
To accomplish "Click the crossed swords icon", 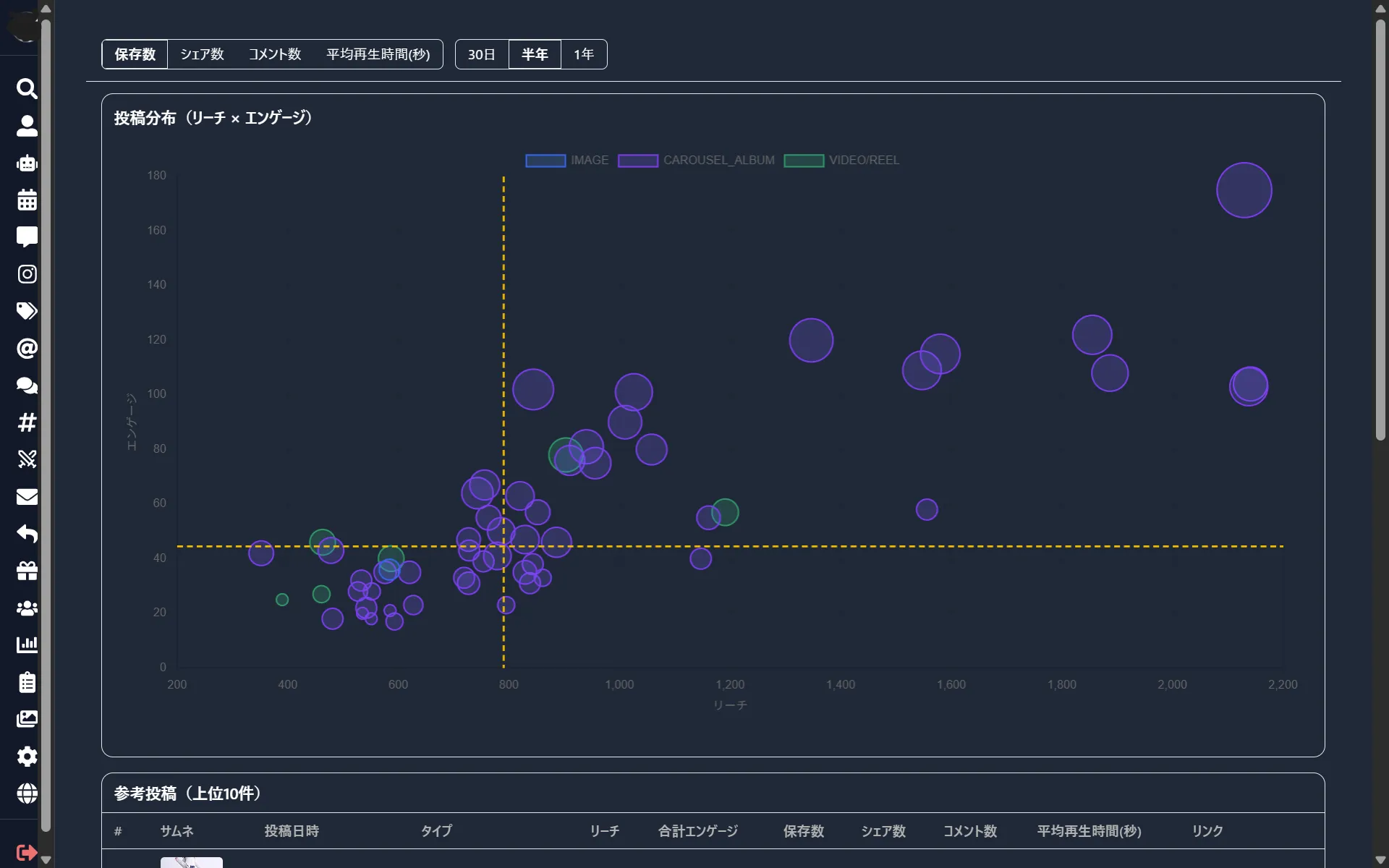I will (27, 459).
